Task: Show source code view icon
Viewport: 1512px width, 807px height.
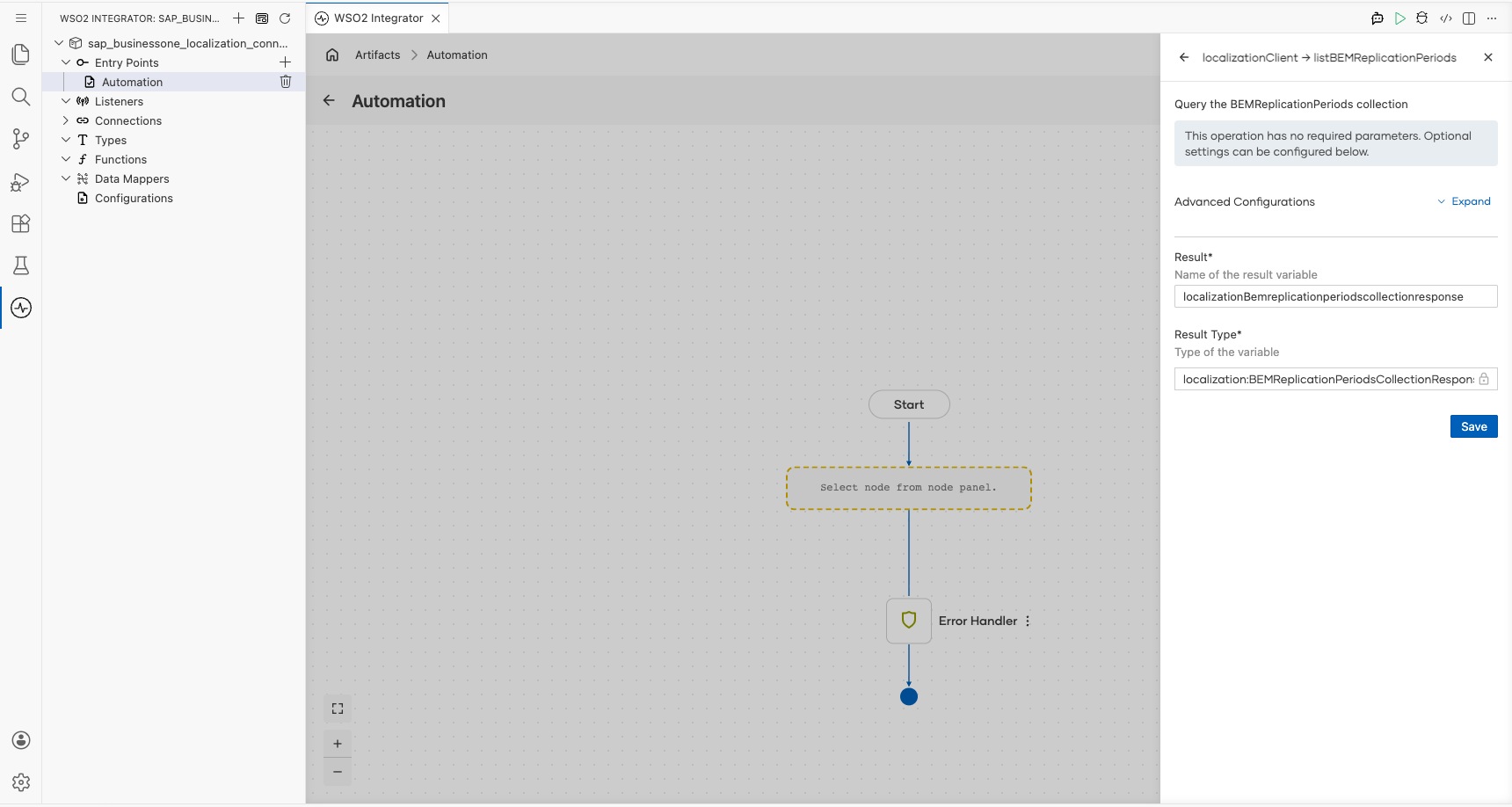Action: (1446, 18)
